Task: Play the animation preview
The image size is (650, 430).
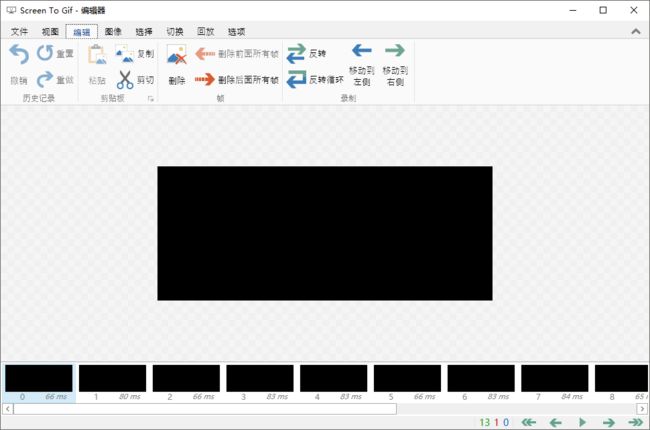Action: click(582, 422)
